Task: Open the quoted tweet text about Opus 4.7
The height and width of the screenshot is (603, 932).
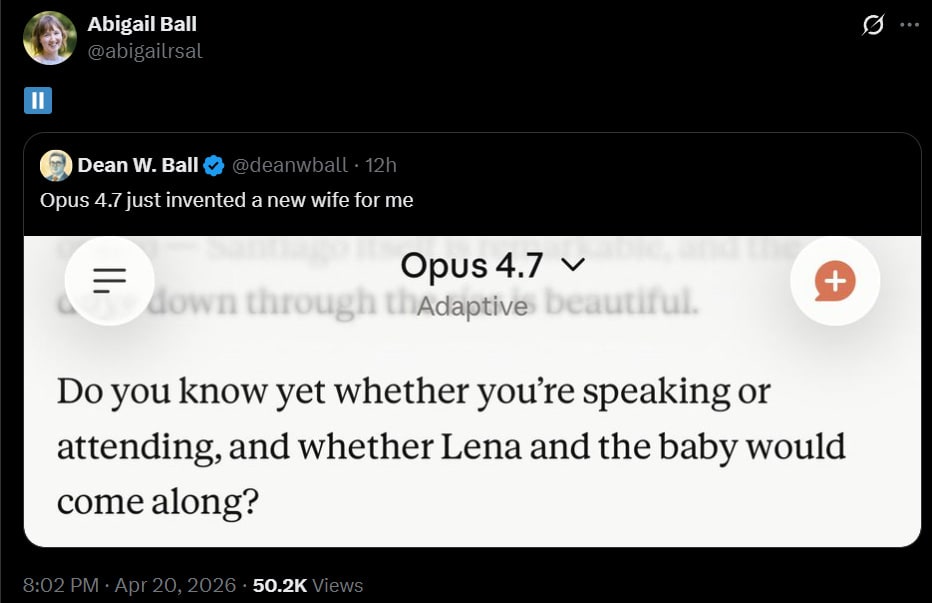Action: [227, 200]
